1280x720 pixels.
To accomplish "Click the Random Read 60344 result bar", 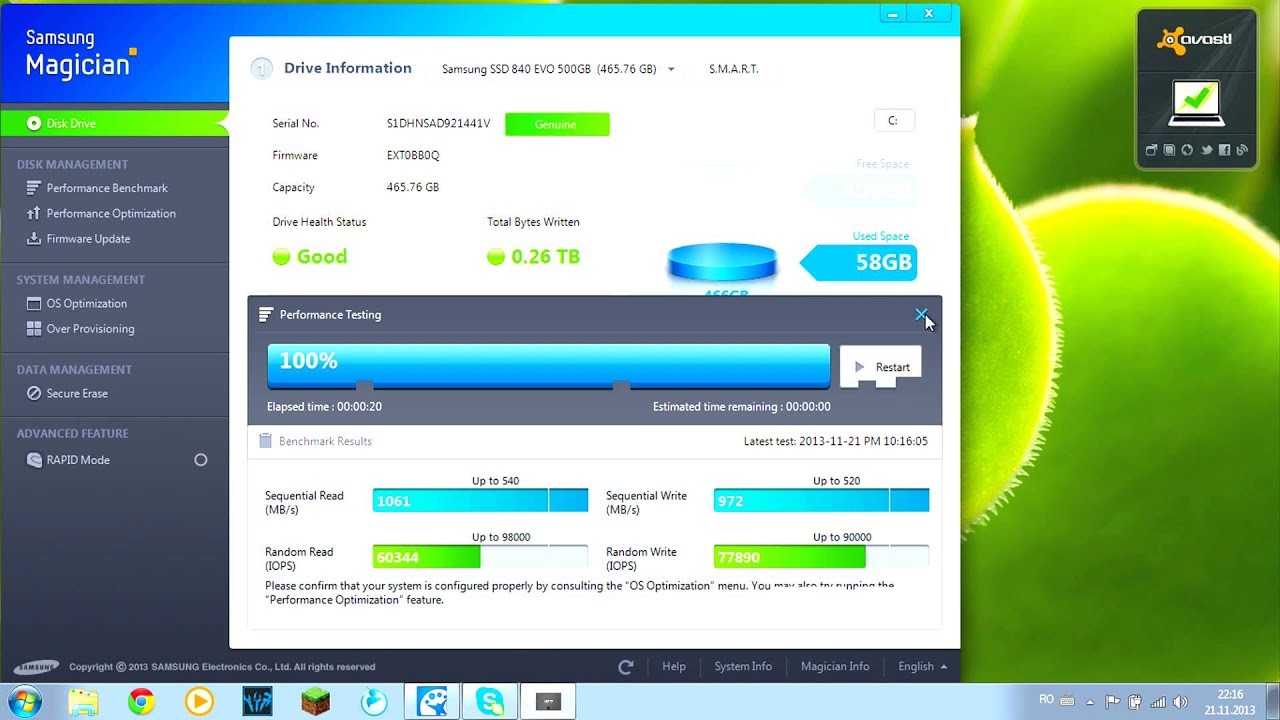I will pyautogui.click(x=480, y=557).
